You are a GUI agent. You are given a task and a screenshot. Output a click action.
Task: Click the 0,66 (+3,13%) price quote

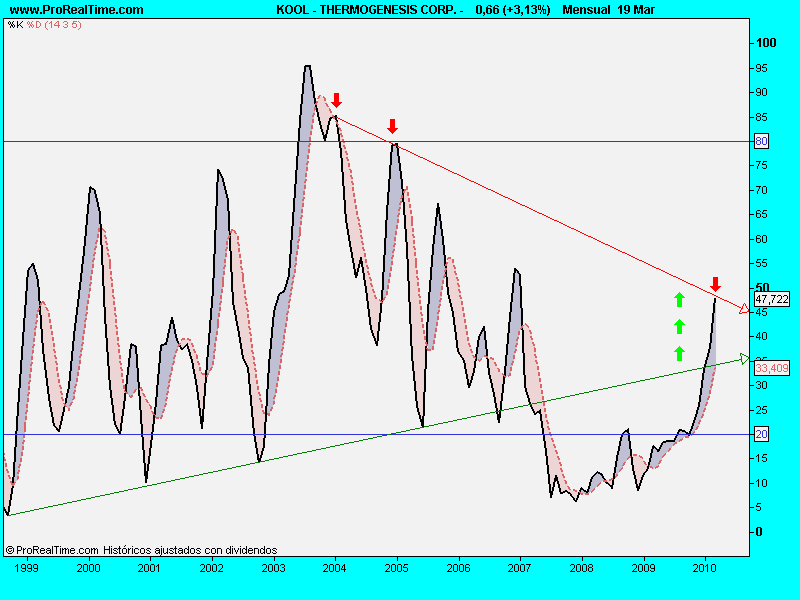click(513, 10)
